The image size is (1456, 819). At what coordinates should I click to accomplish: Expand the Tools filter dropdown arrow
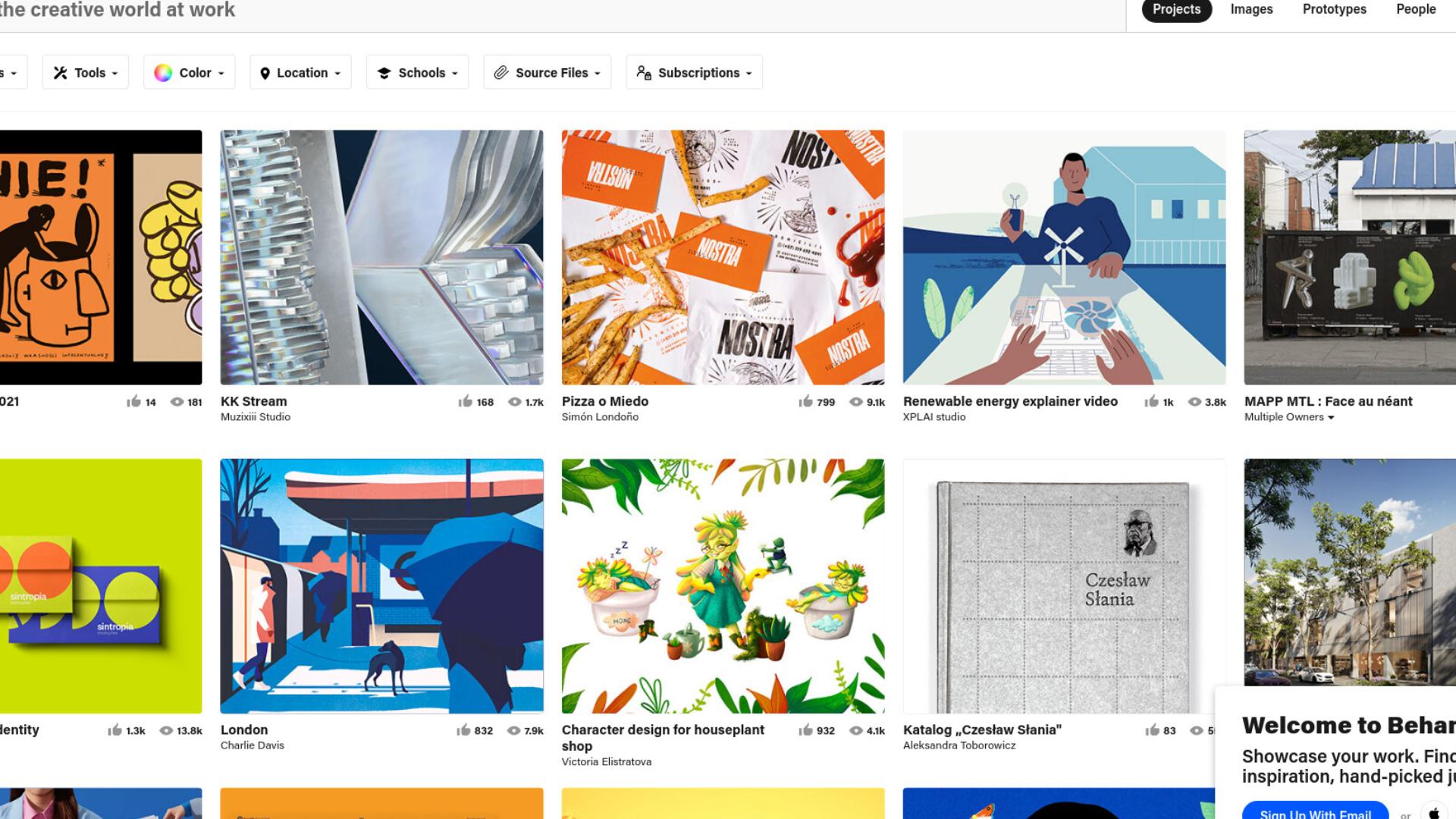(115, 74)
